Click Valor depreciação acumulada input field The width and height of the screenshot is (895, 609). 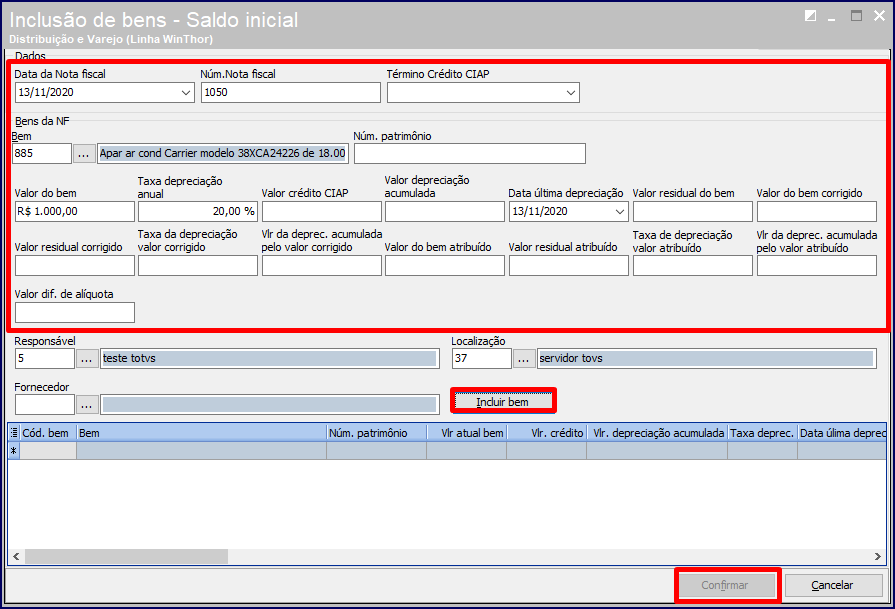(445, 212)
